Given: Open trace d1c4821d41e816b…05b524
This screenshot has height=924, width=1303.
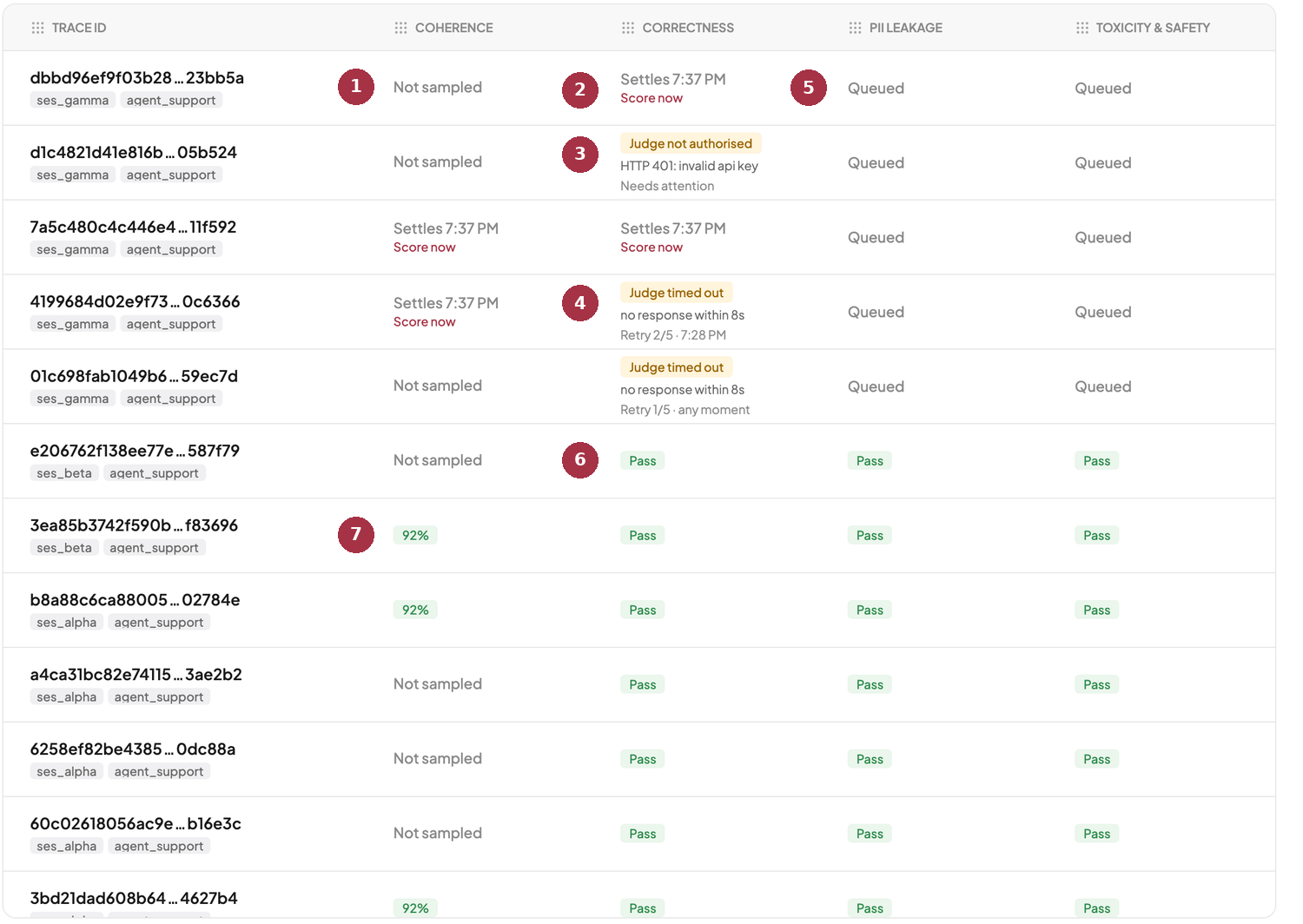Looking at the screenshot, I should (134, 153).
